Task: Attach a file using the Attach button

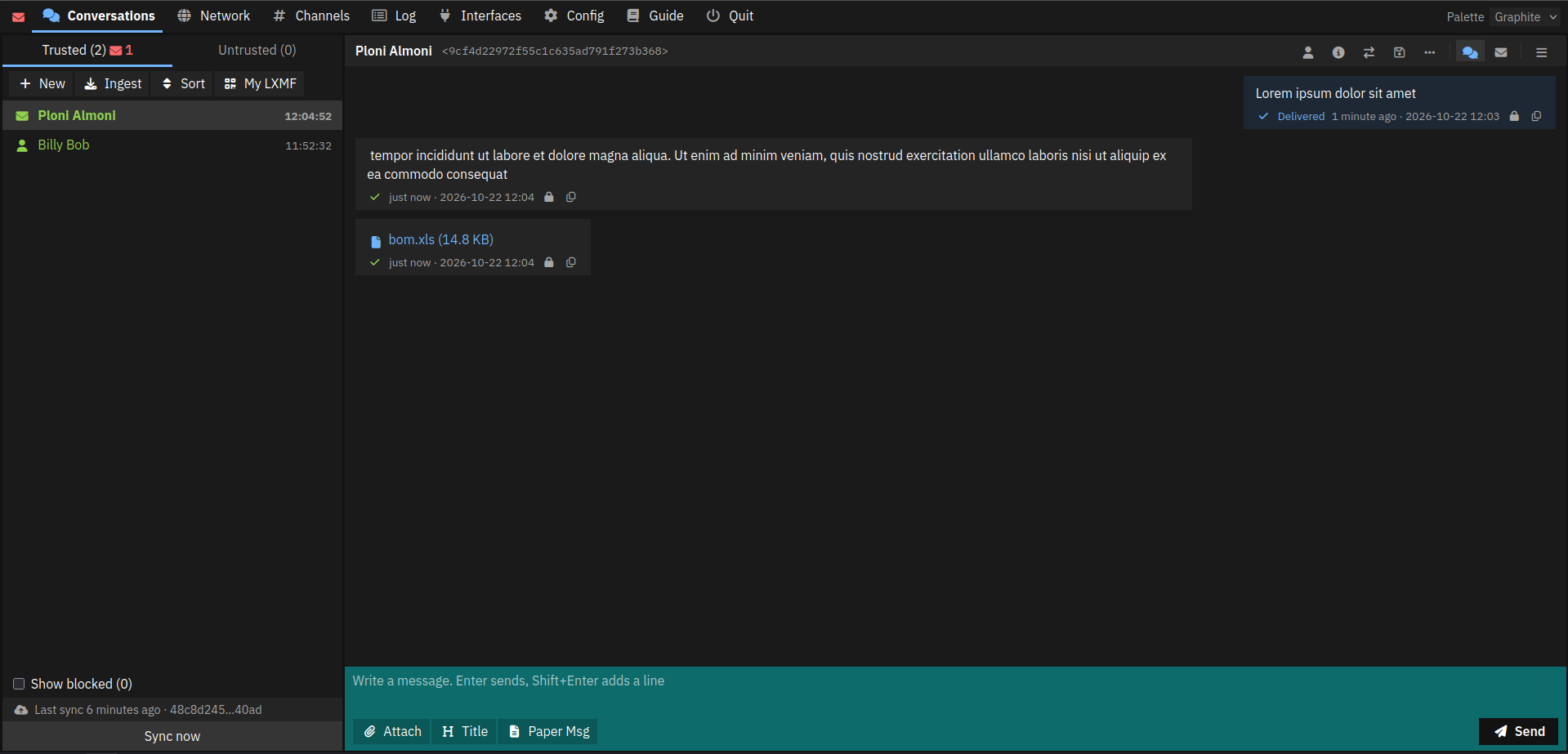Action: 393,731
